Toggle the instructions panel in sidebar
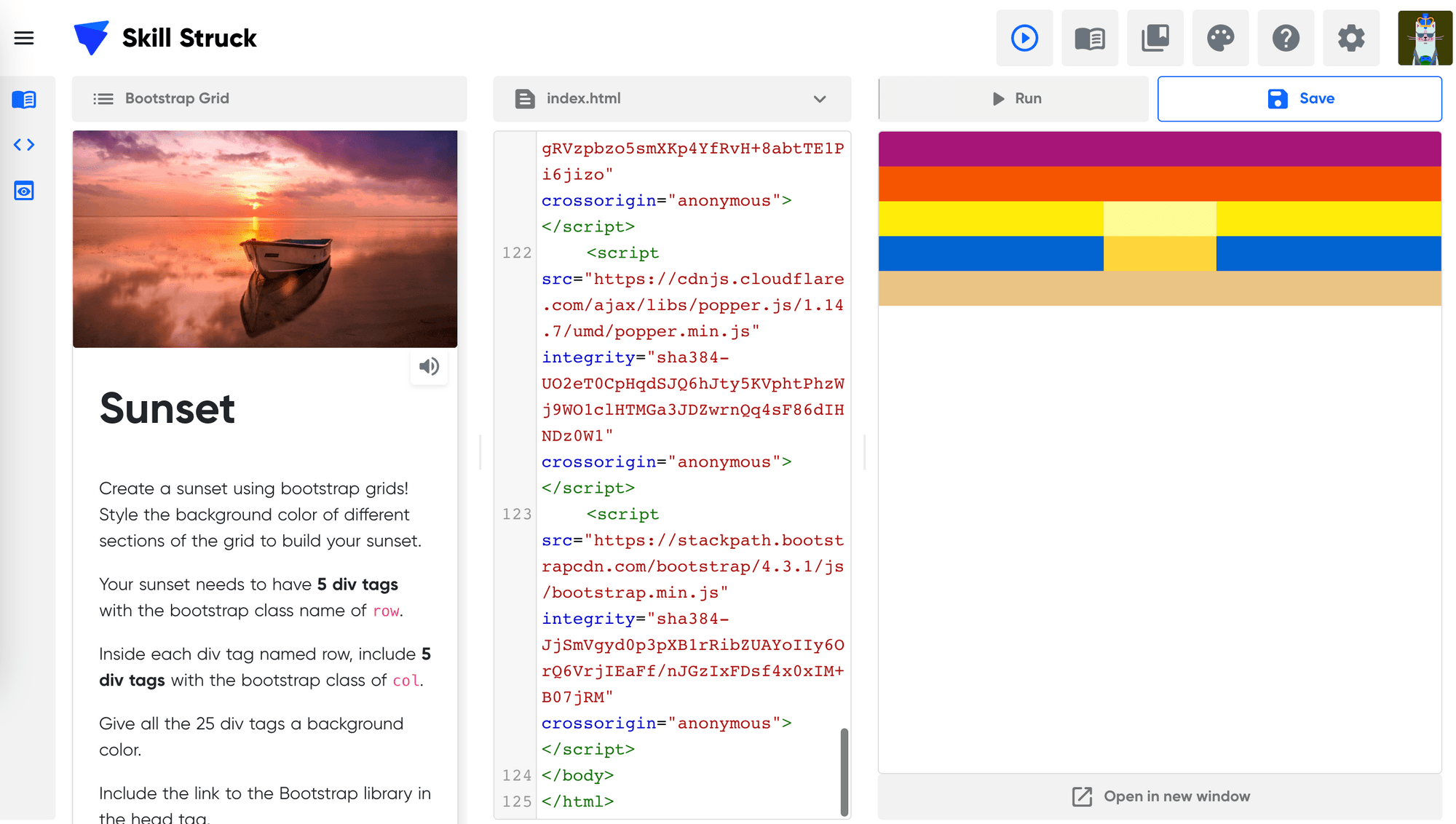 (24, 99)
